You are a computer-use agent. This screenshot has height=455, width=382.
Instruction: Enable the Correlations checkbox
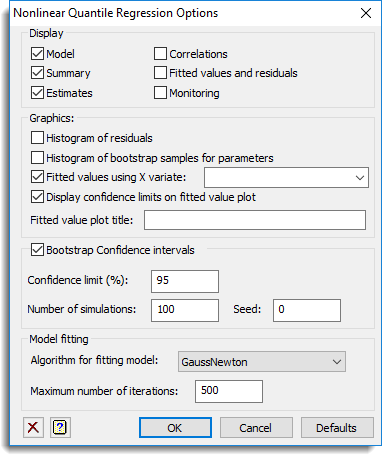point(160,54)
